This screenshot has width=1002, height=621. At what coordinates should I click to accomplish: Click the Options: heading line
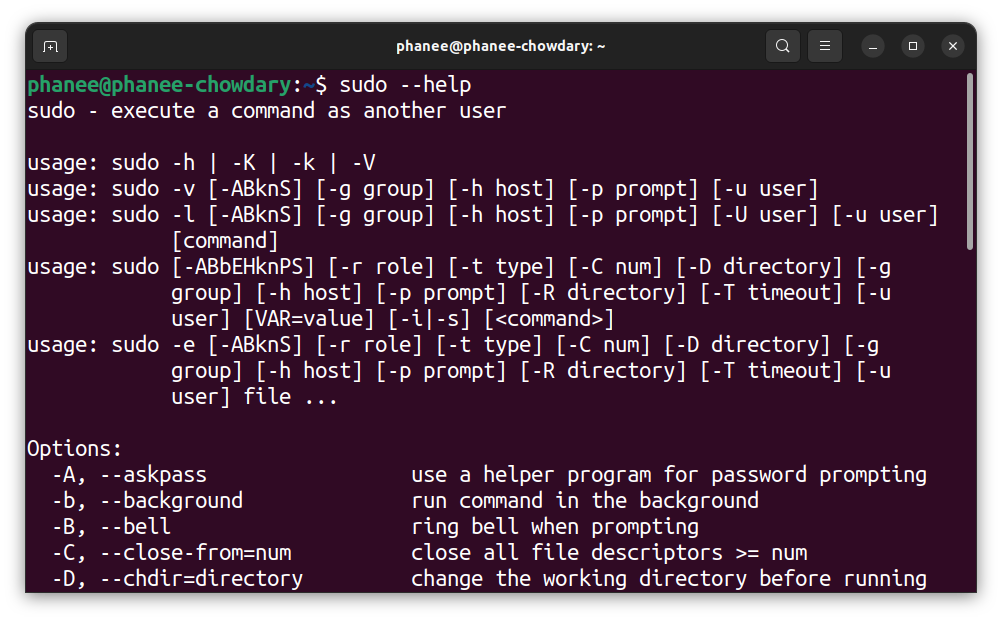click(x=74, y=448)
